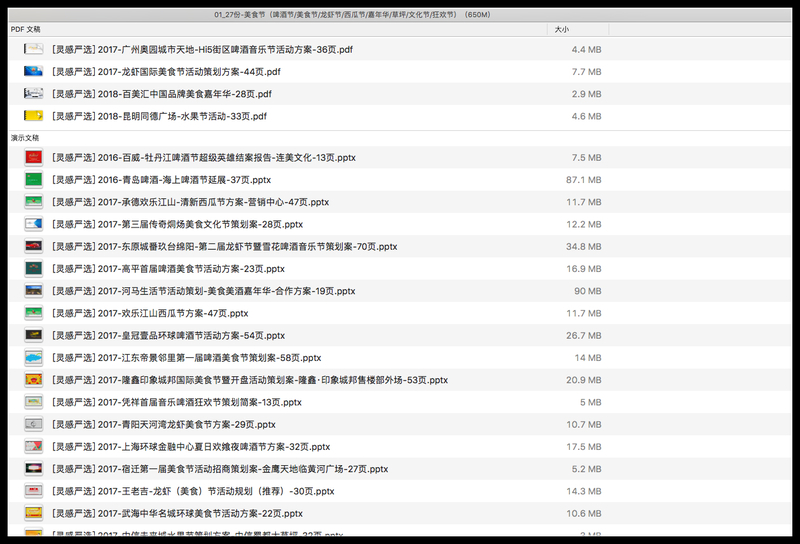Select file 2017-广州奥园城市天地-Hi5街区啤酒音乐节活动方案-36页.pdf
800x544 pixels.
tap(203, 50)
